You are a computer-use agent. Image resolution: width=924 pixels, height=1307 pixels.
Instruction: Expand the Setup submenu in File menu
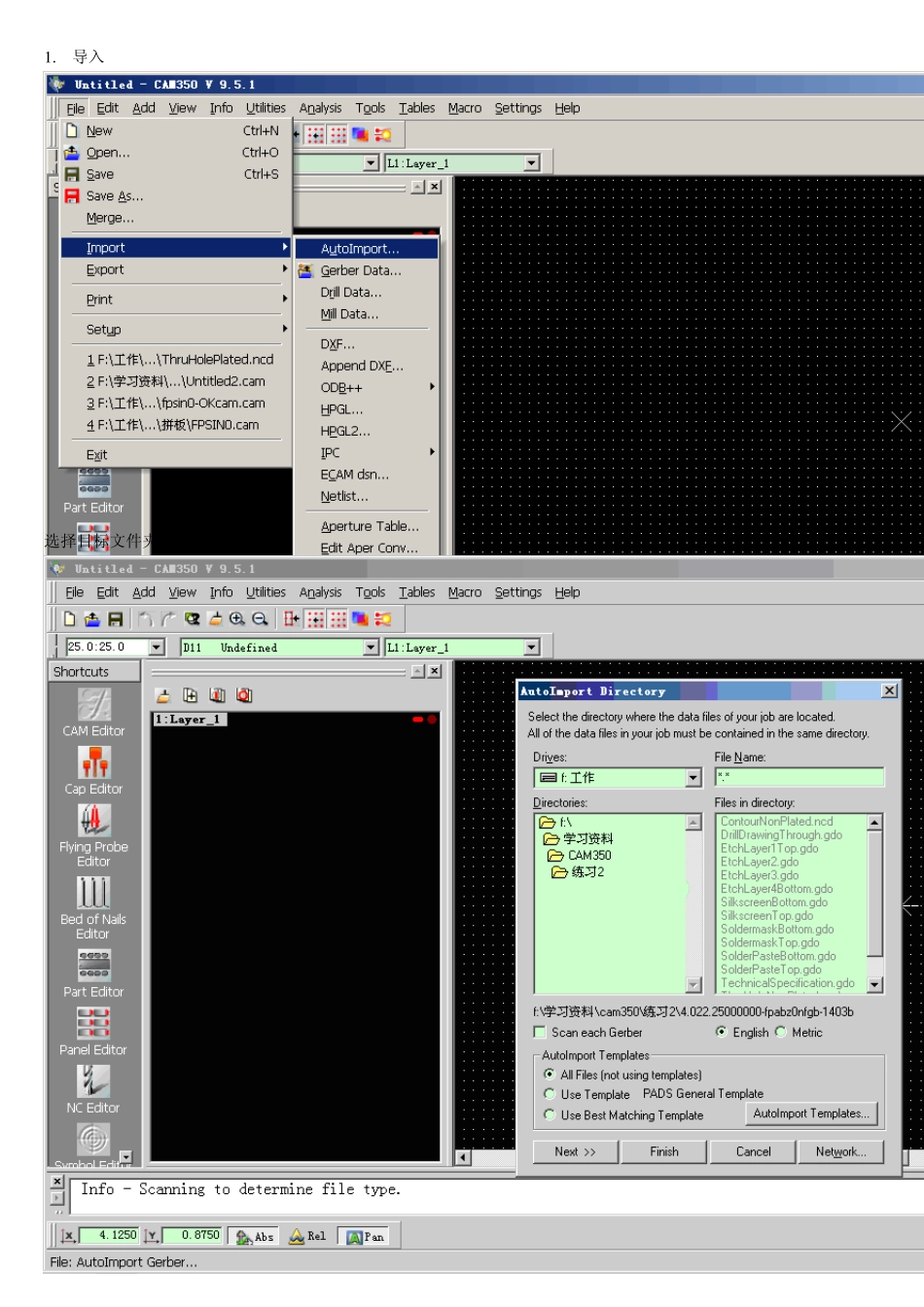coord(176,330)
